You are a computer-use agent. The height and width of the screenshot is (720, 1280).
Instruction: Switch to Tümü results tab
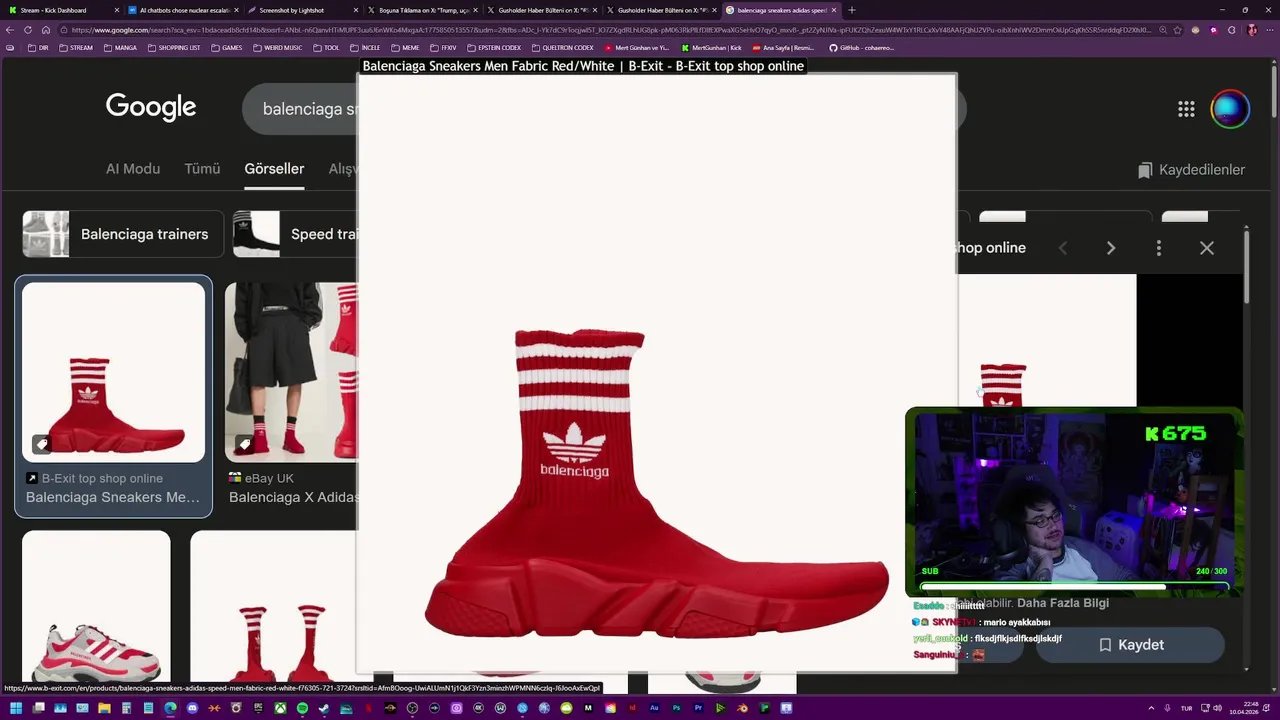[202, 169]
